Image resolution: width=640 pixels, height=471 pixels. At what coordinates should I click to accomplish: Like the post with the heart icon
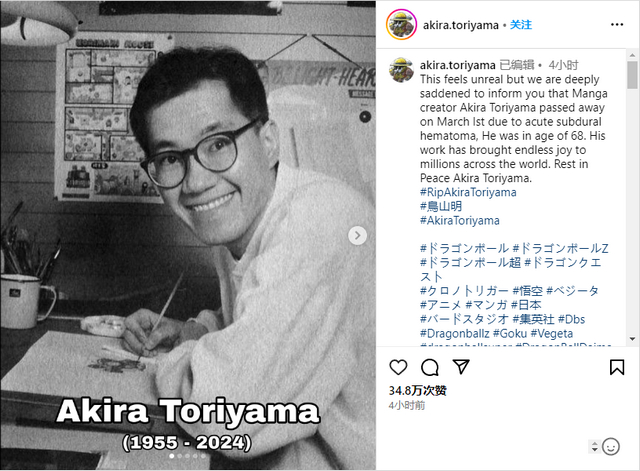pyautogui.click(x=398, y=367)
